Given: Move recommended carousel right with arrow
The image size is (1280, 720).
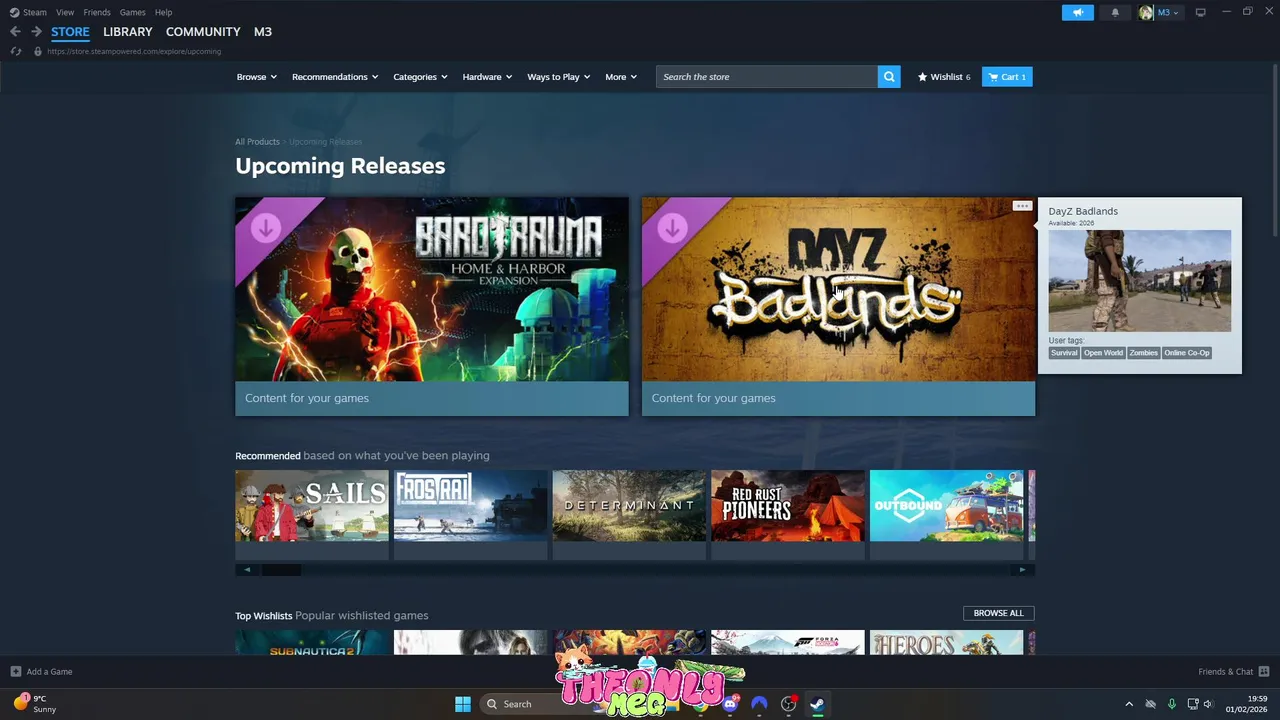Looking at the screenshot, I should (1022, 570).
